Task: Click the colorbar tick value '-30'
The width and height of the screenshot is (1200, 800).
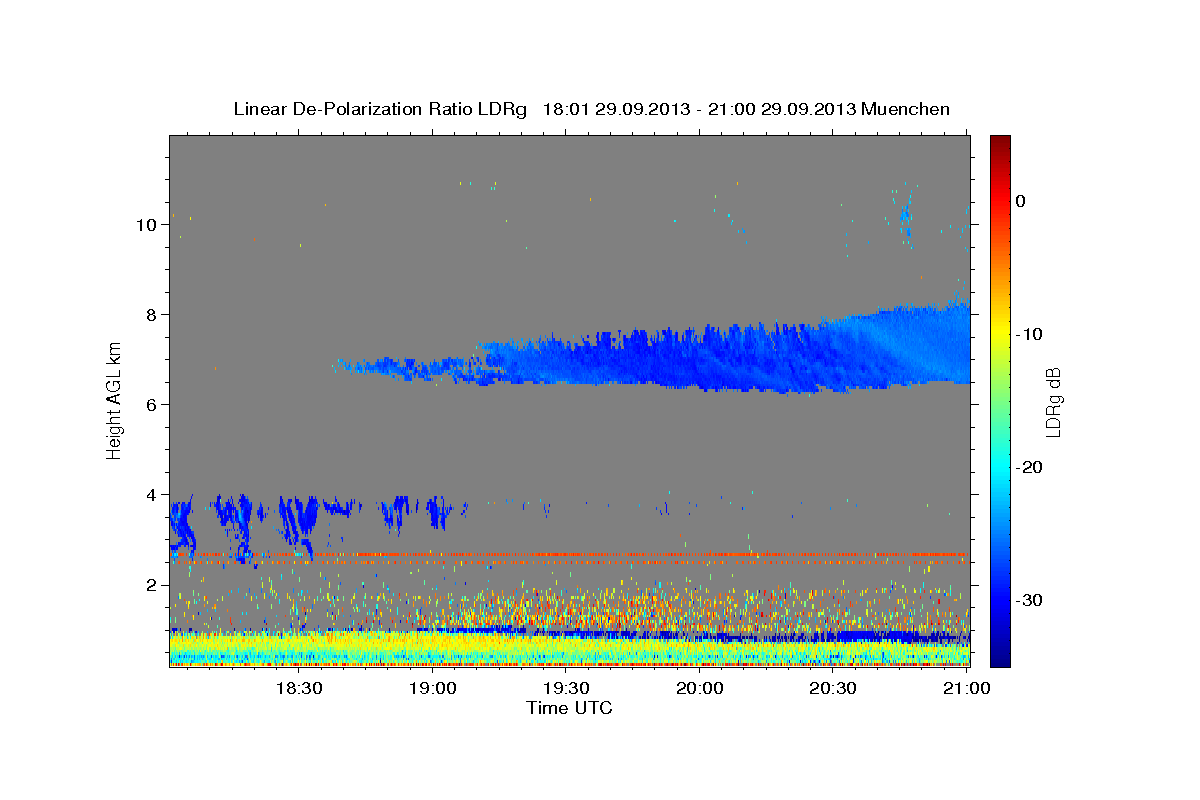Action: 1029,600
